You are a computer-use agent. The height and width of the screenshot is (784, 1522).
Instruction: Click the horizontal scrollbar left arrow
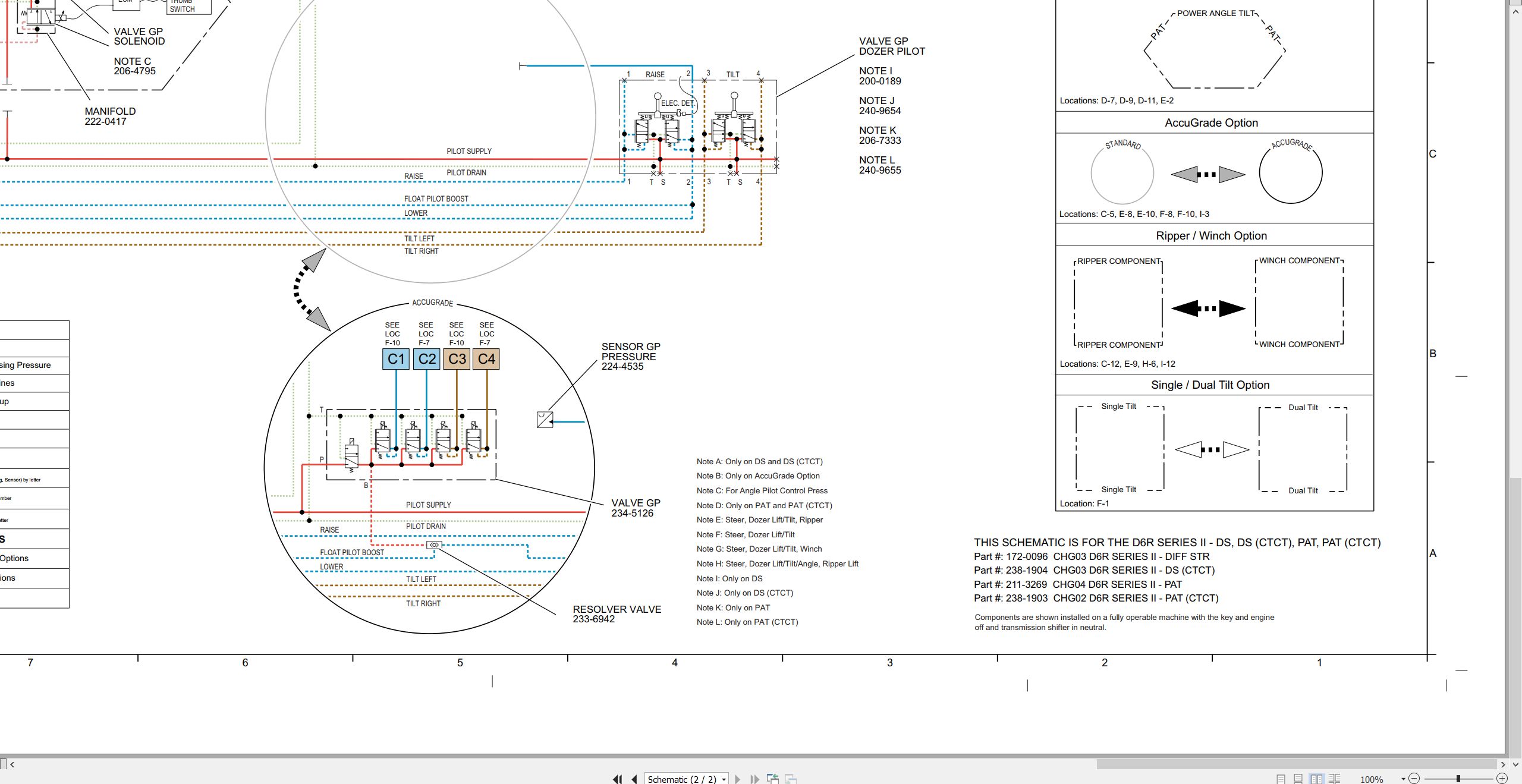coord(12,764)
